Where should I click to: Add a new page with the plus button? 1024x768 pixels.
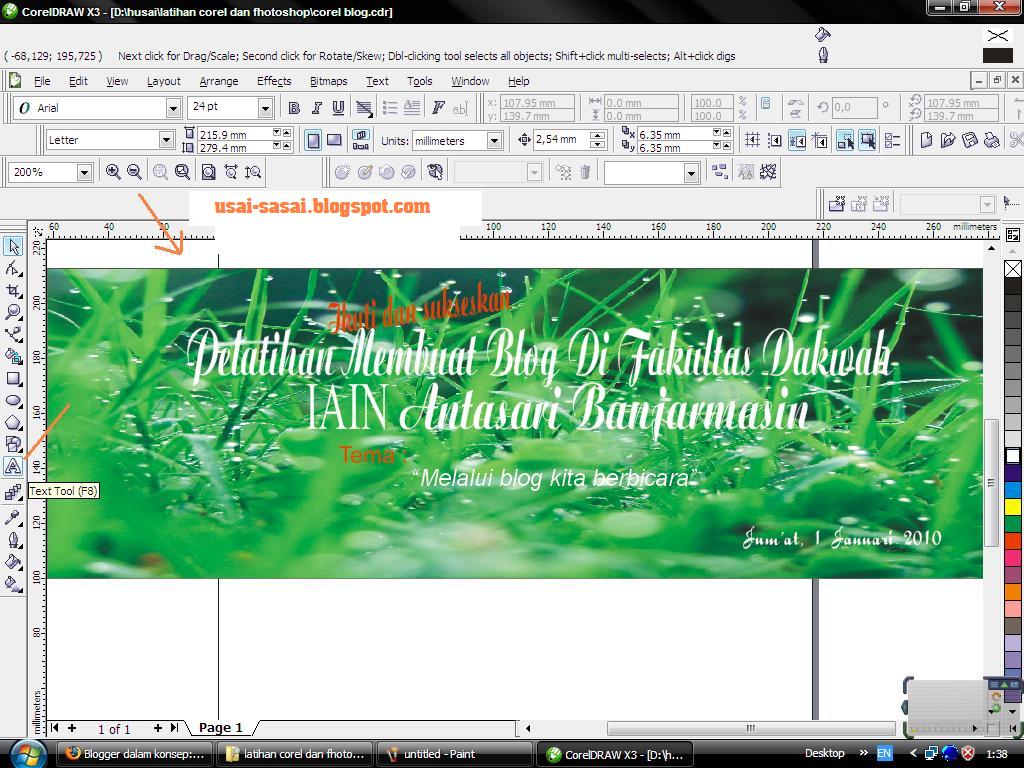158,728
